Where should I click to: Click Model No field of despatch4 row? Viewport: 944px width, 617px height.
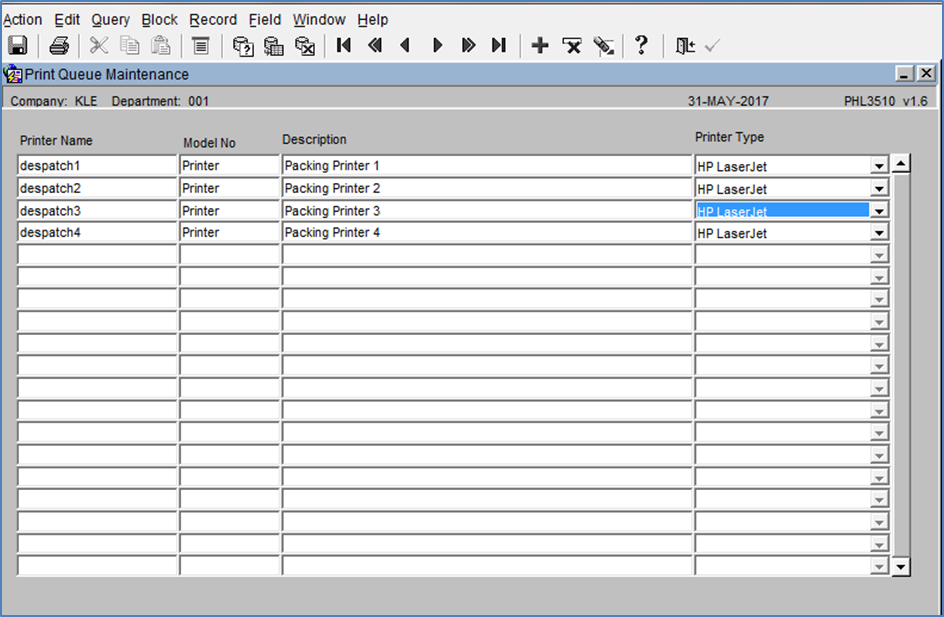tap(229, 232)
